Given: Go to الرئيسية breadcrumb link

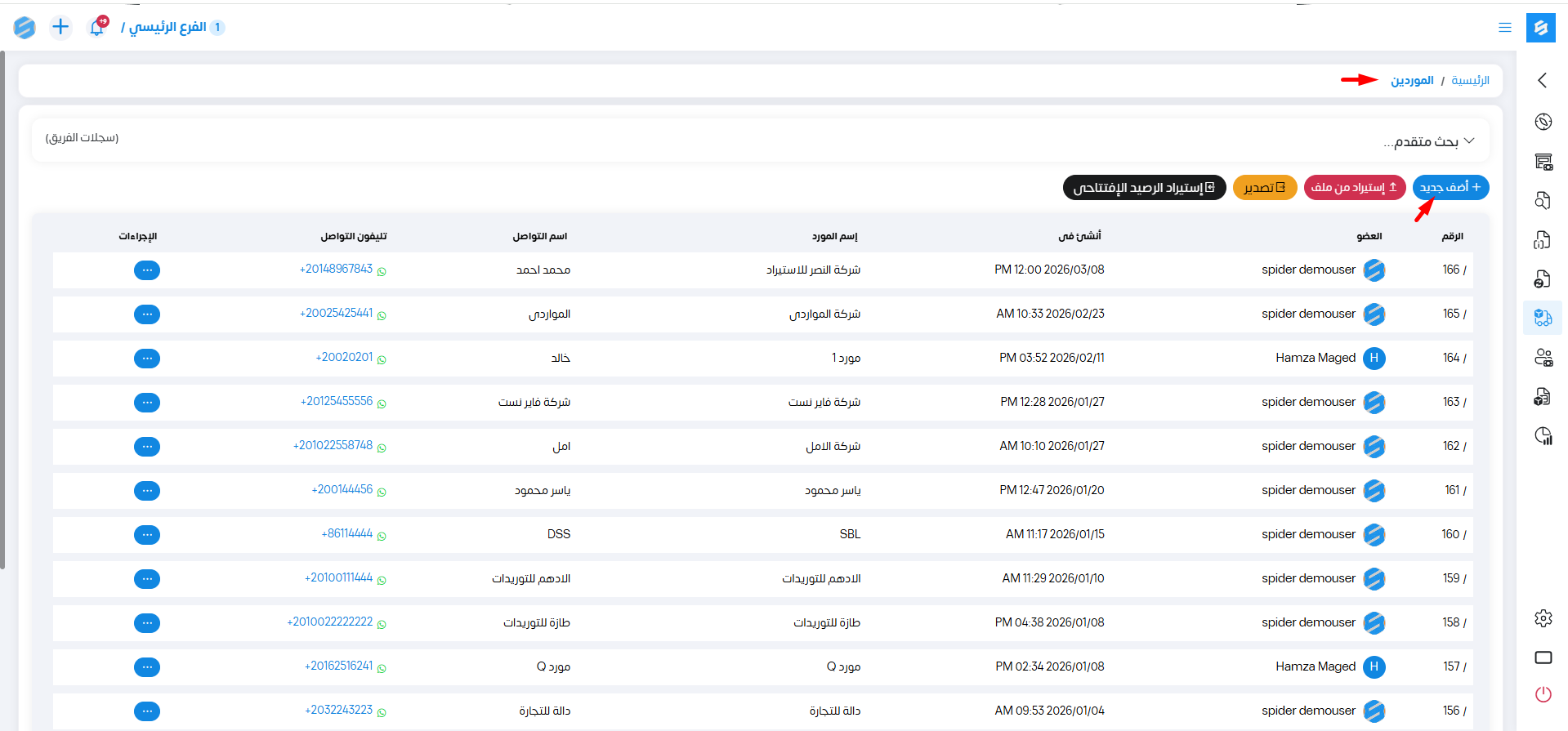Looking at the screenshot, I should pos(1470,80).
